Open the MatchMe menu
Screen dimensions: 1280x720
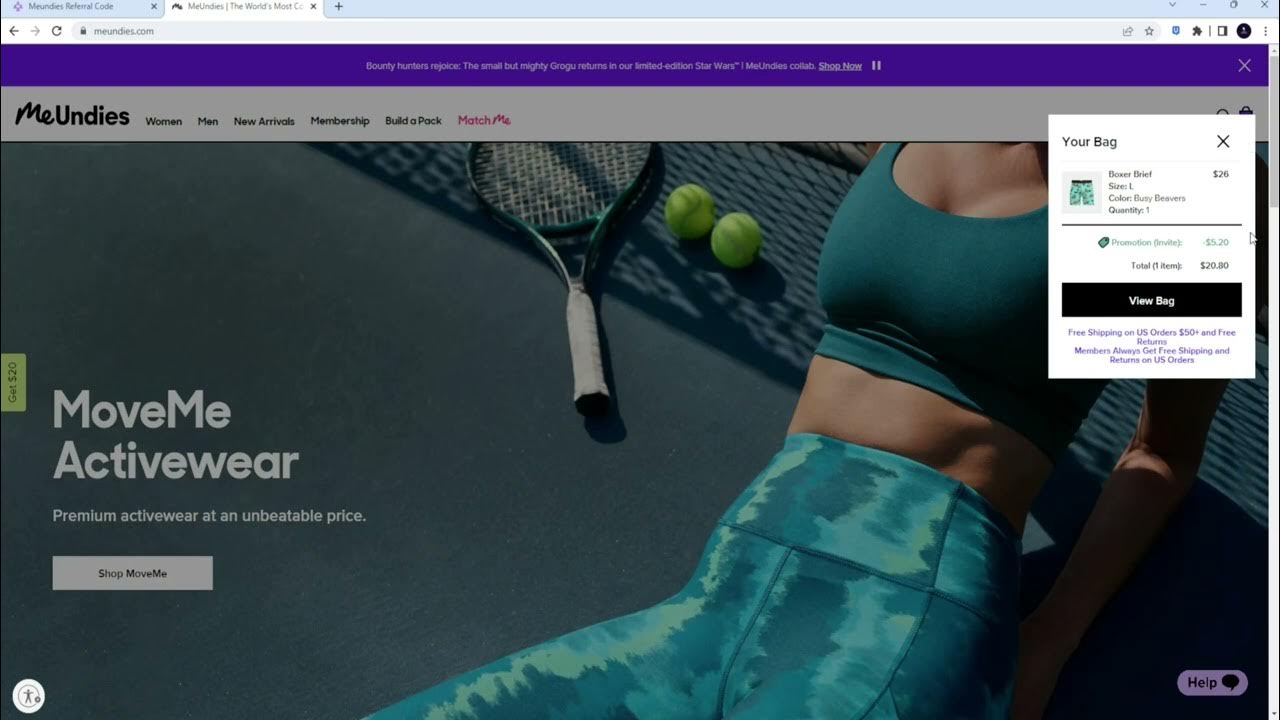(484, 120)
